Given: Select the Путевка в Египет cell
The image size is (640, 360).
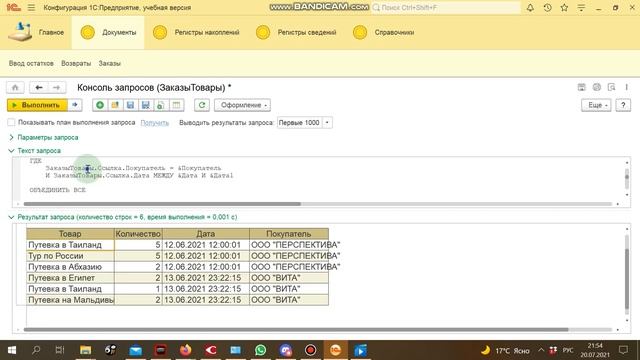Looking at the screenshot, I should (70, 278).
